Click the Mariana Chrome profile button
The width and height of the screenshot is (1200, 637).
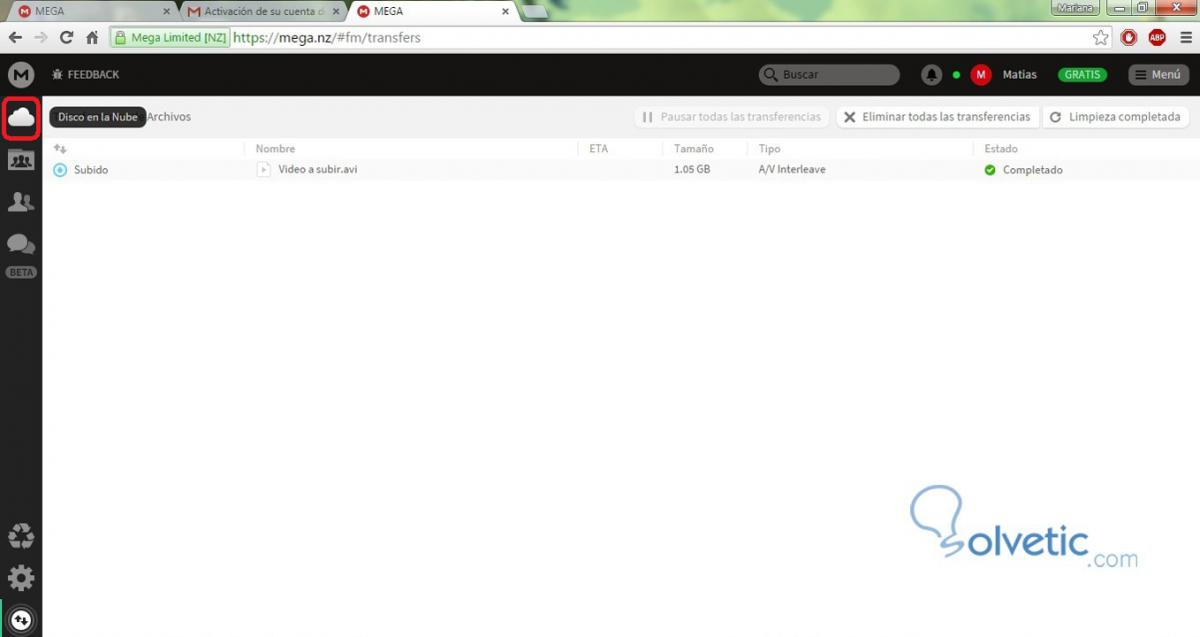pos(1076,7)
